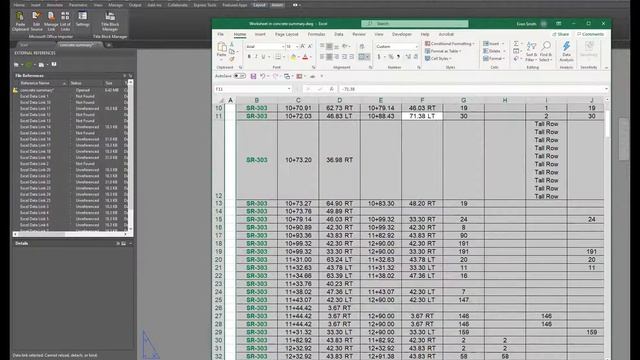Click the Delete cells button in ribbon
640x360 pixels.
(x=494, y=51)
